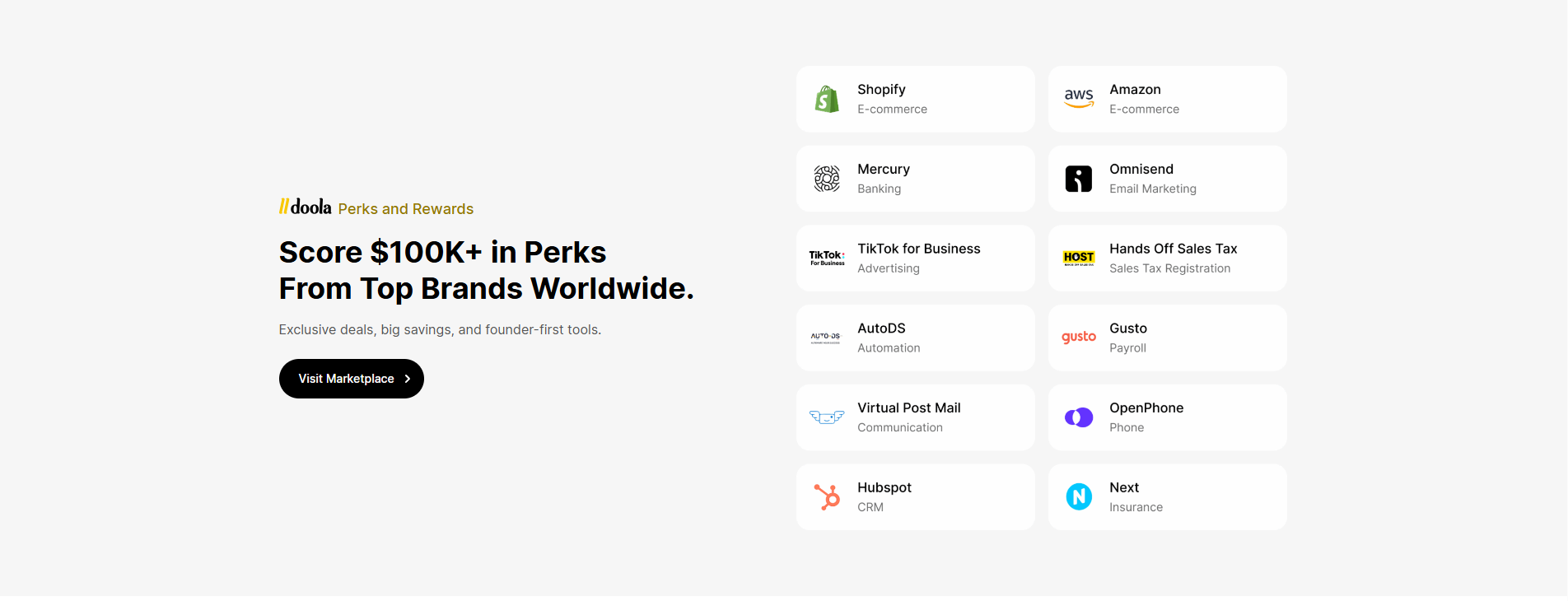Open the Hubspot CRM perk title
The image size is (1568, 601).
point(884,488)
